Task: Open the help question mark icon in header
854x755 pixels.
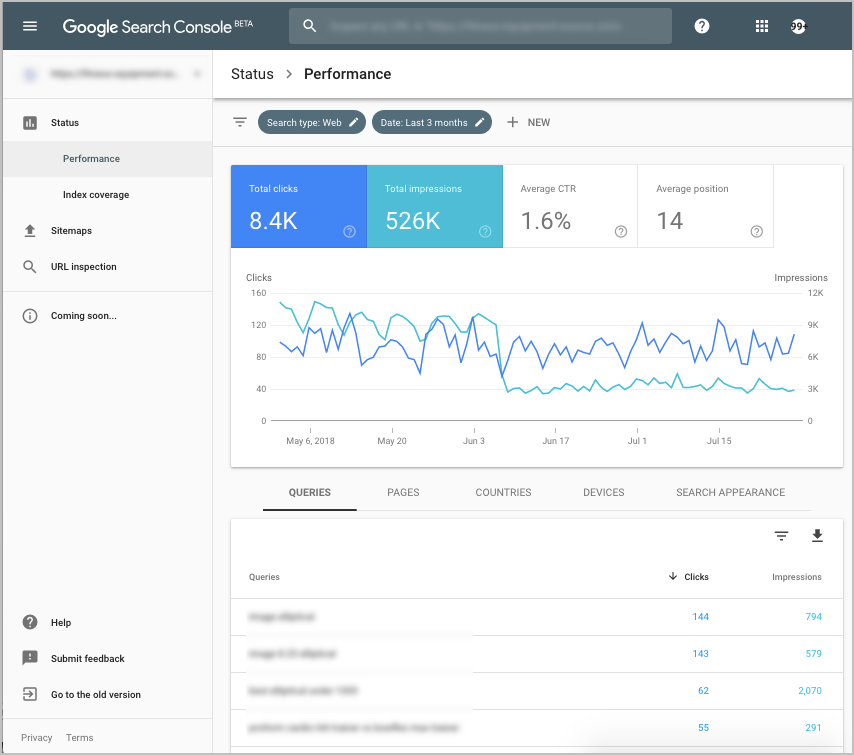Action: pyautogui.click(x=702, y=26)
